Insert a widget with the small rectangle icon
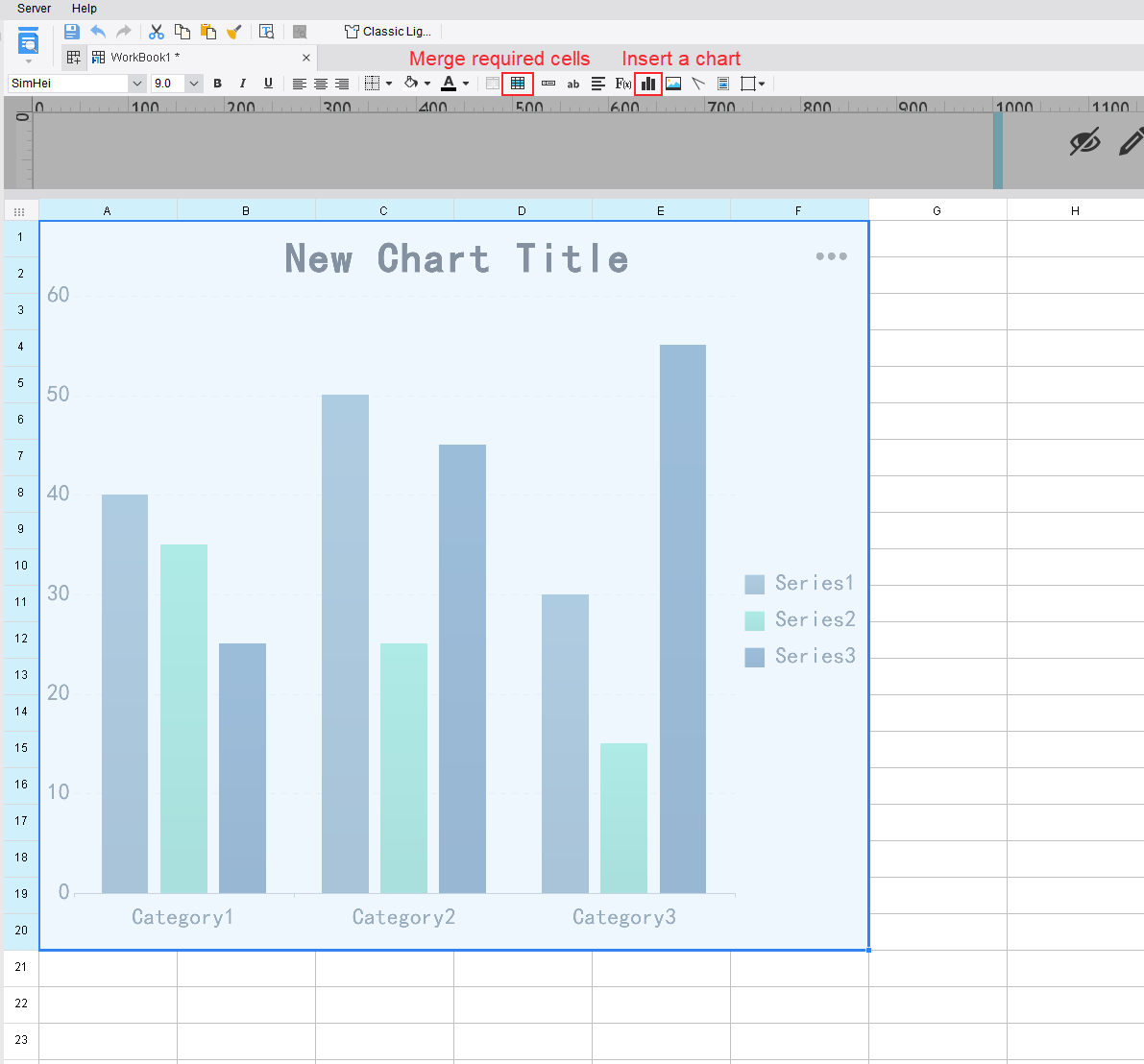This screenshot has height=1064, width=1144. coord(548,84)
